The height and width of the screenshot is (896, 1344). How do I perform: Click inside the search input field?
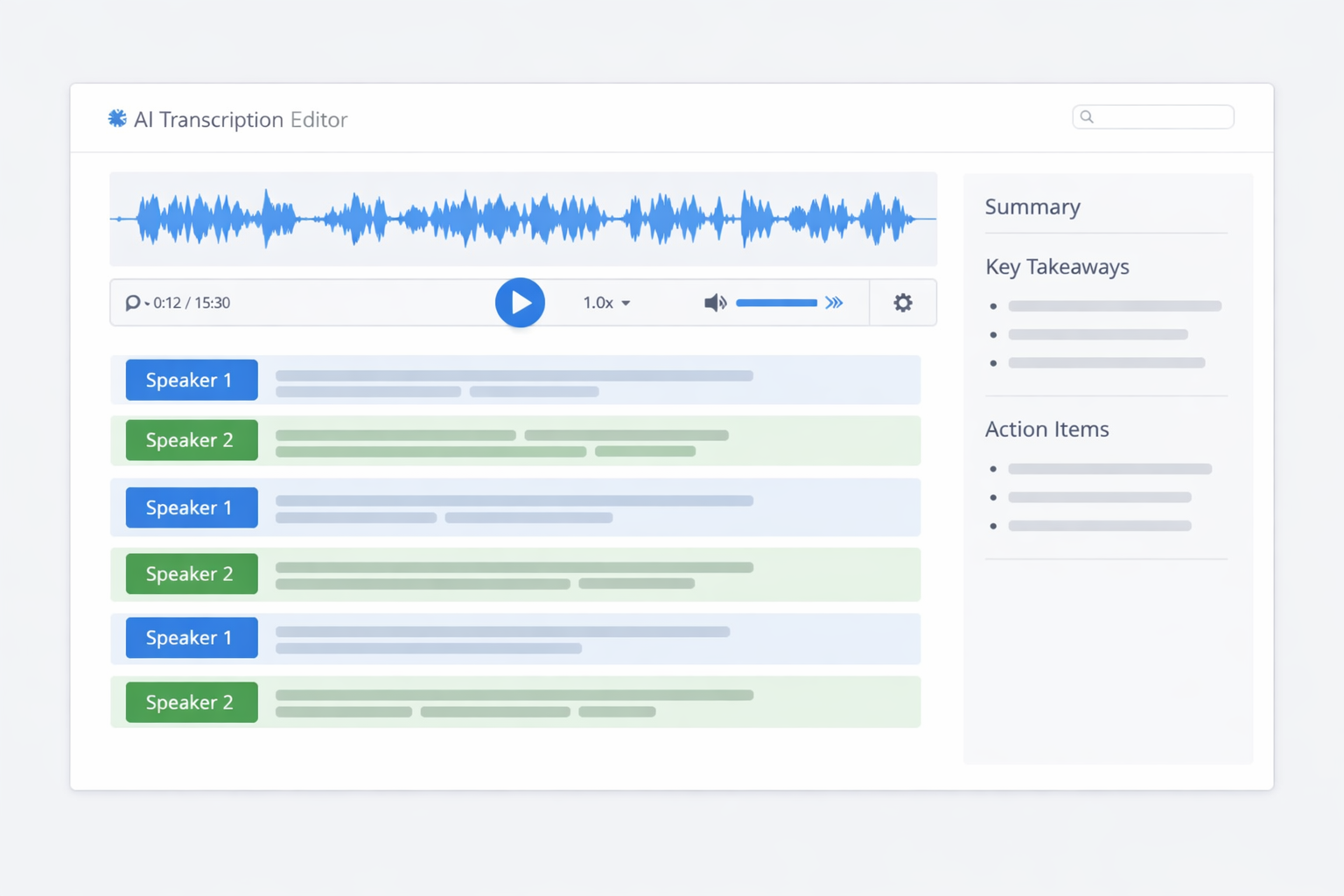[1153, 116]
